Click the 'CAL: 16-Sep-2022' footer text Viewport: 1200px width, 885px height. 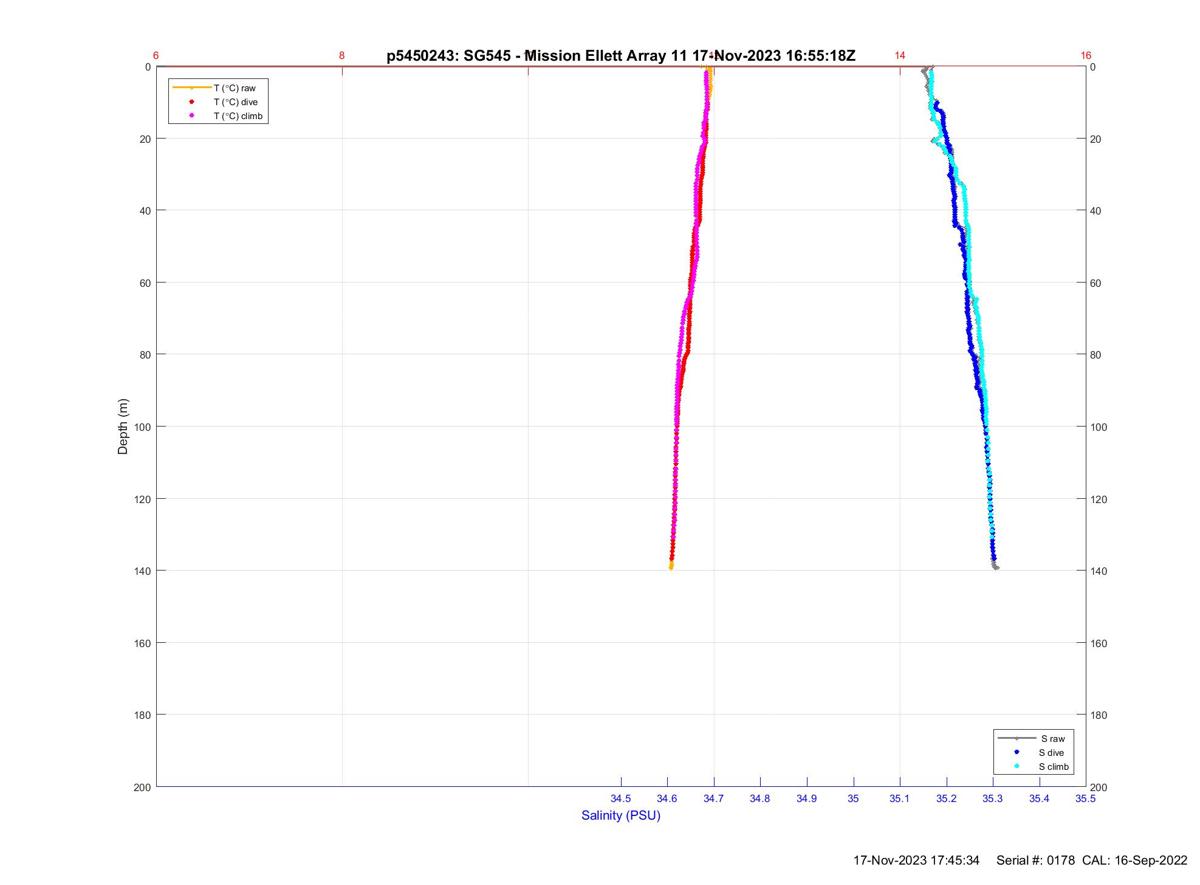[x=1136, y=860]
